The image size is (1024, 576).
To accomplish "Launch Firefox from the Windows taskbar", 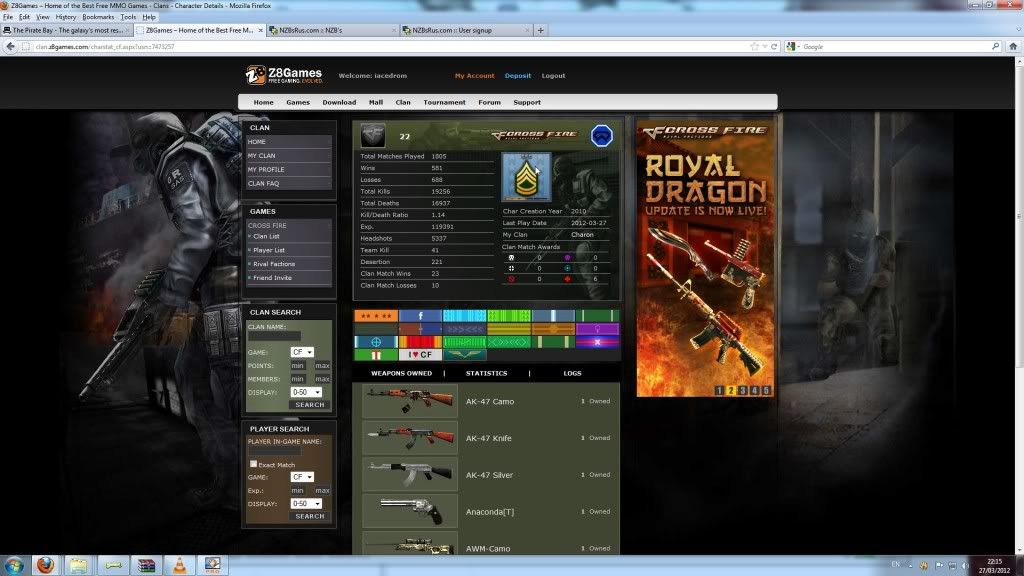I will click(45, 565).
